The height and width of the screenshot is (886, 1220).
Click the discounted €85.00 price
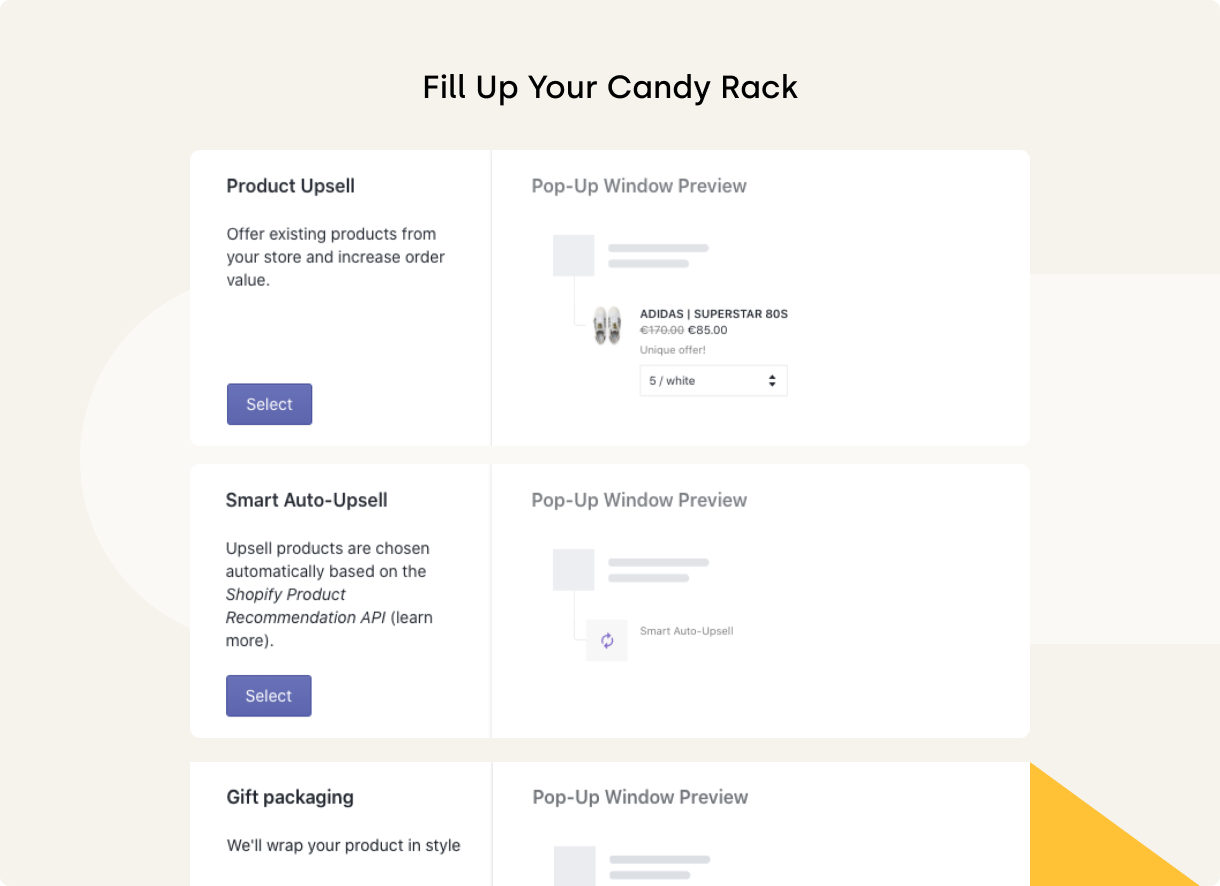point(708,330)
